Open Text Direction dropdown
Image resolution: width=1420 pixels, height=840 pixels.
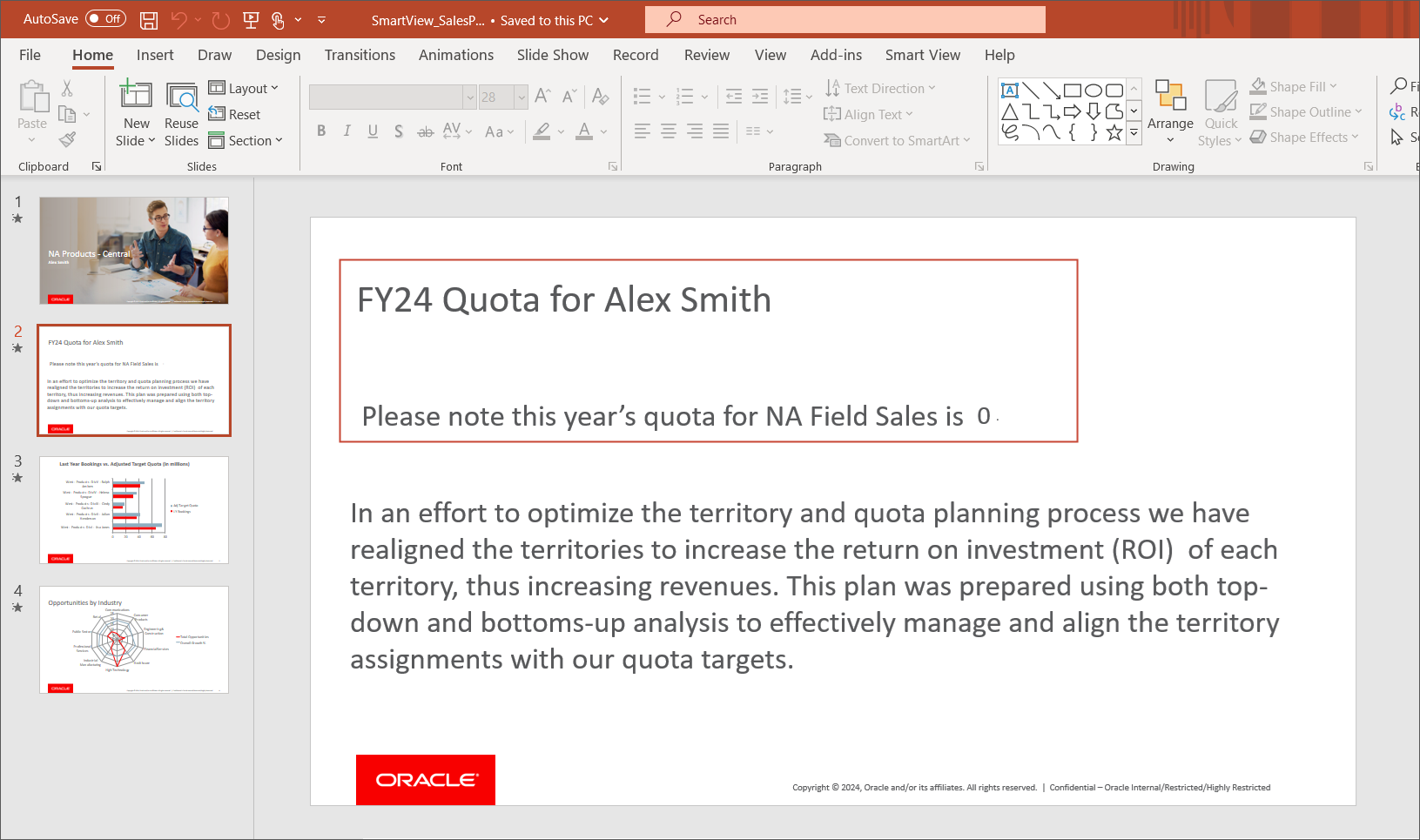[880, 88]
